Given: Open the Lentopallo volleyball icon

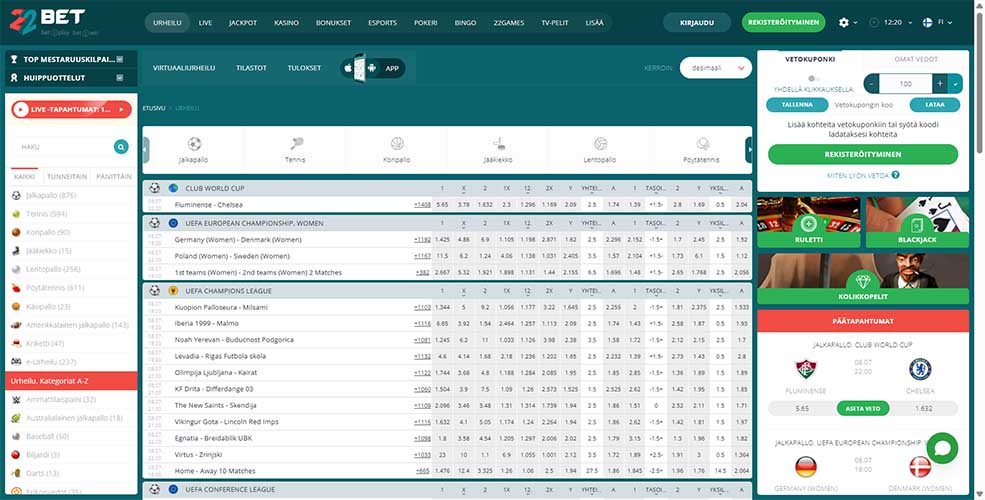Looking at the screenshot, I should [x=601, y=144].
